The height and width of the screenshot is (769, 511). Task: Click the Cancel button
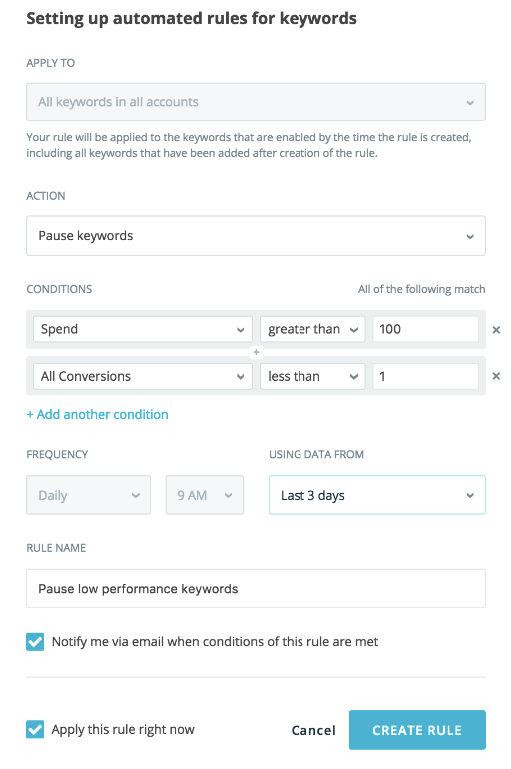[x=313, y=730]
